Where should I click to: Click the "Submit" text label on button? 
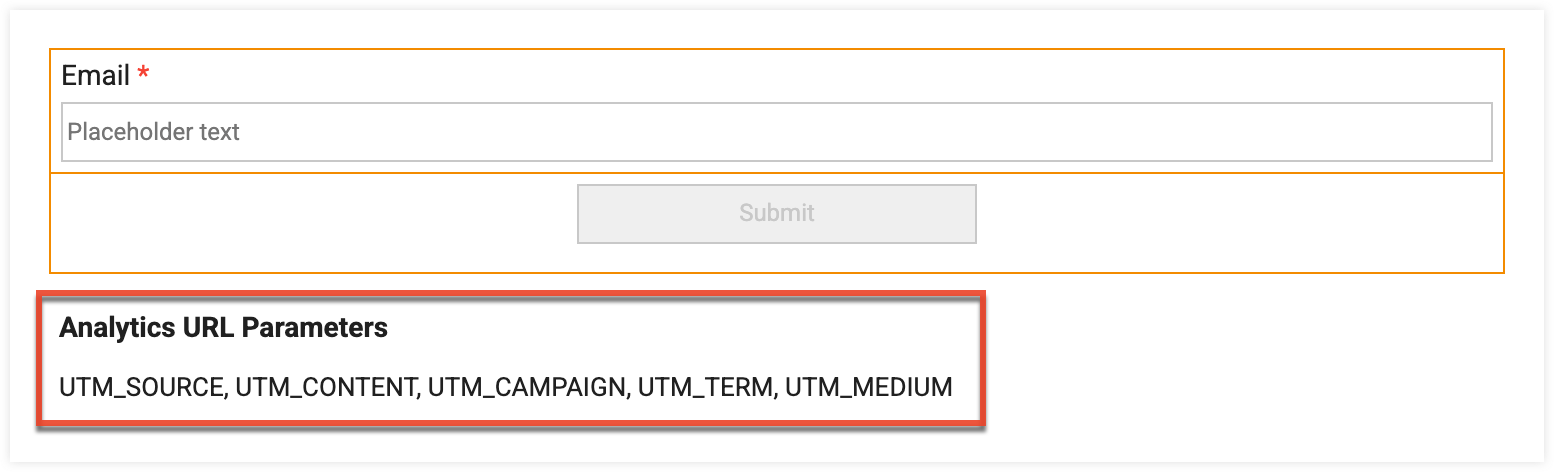click(x=777, y=213)
